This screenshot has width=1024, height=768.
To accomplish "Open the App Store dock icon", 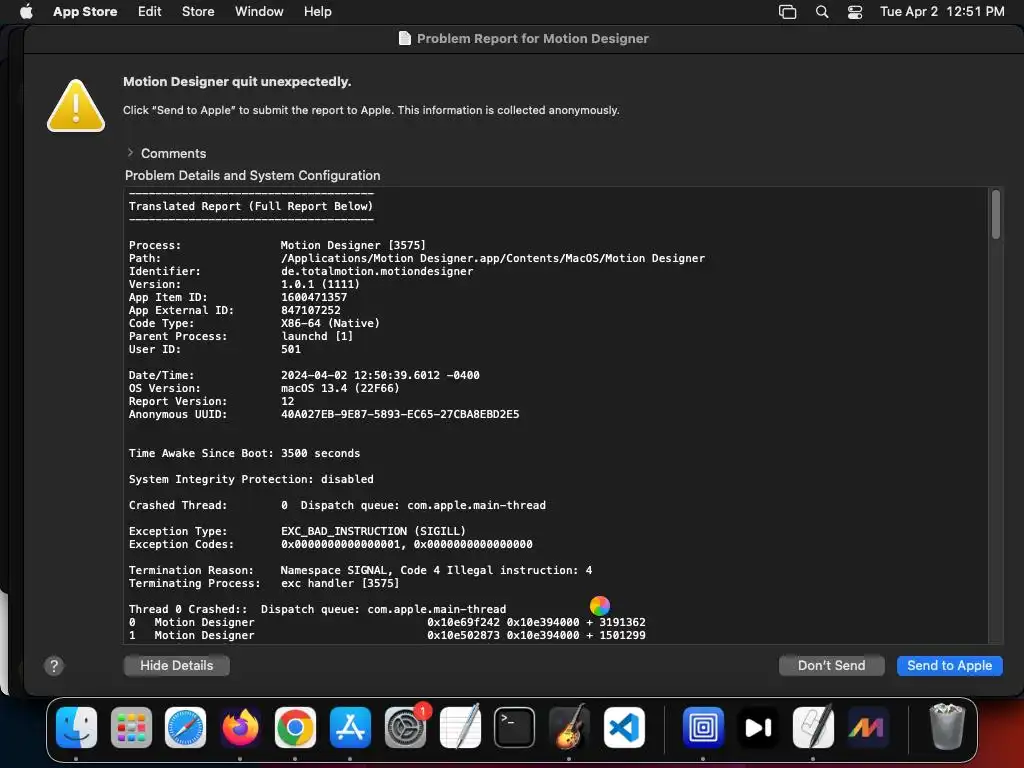I will pyautogui.click(x=350, y=727).
